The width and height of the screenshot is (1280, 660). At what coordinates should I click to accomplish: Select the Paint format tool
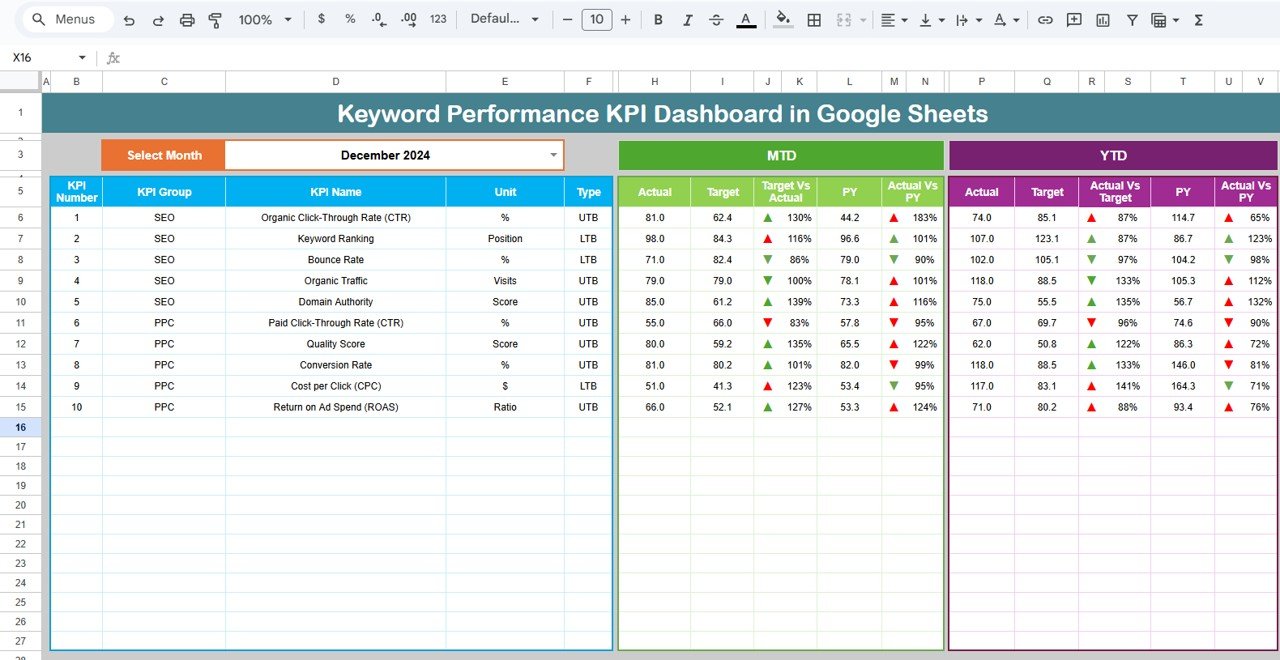pyautogui.click(x=215, y=19)
